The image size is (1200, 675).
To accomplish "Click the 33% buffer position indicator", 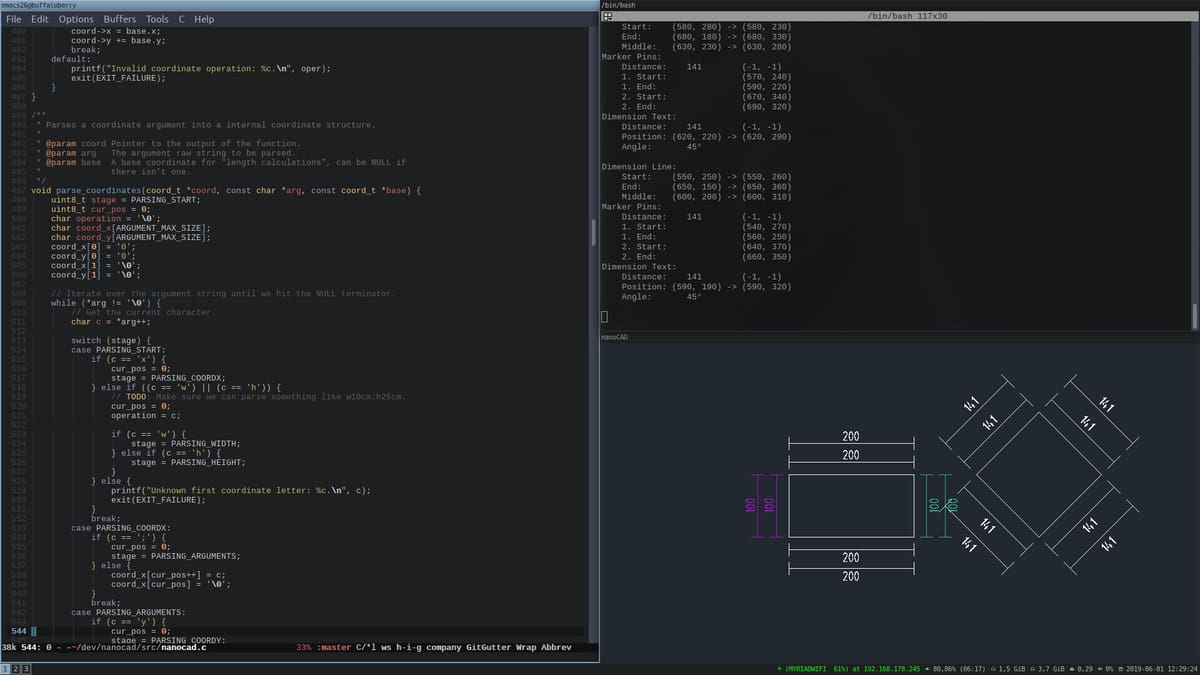I will (305, 647).
